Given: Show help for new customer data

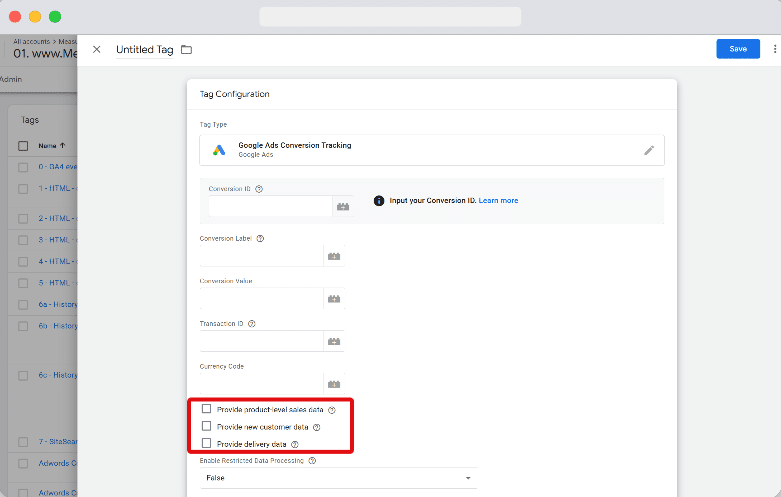Looking at the screenshot, I should [x=316, y=427].
